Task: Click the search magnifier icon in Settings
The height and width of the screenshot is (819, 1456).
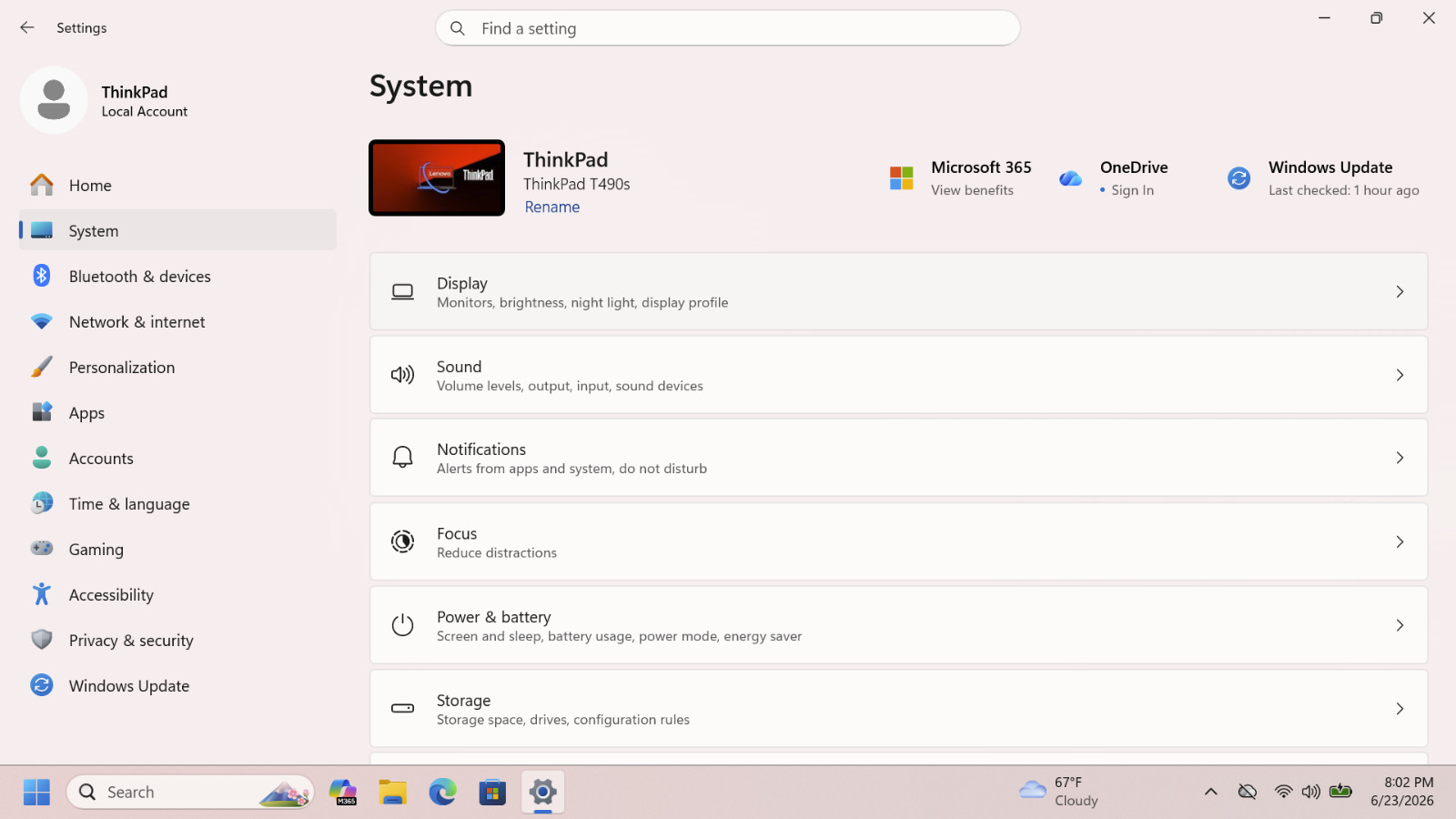Action: pyautogui.click(x=458, y=28)
